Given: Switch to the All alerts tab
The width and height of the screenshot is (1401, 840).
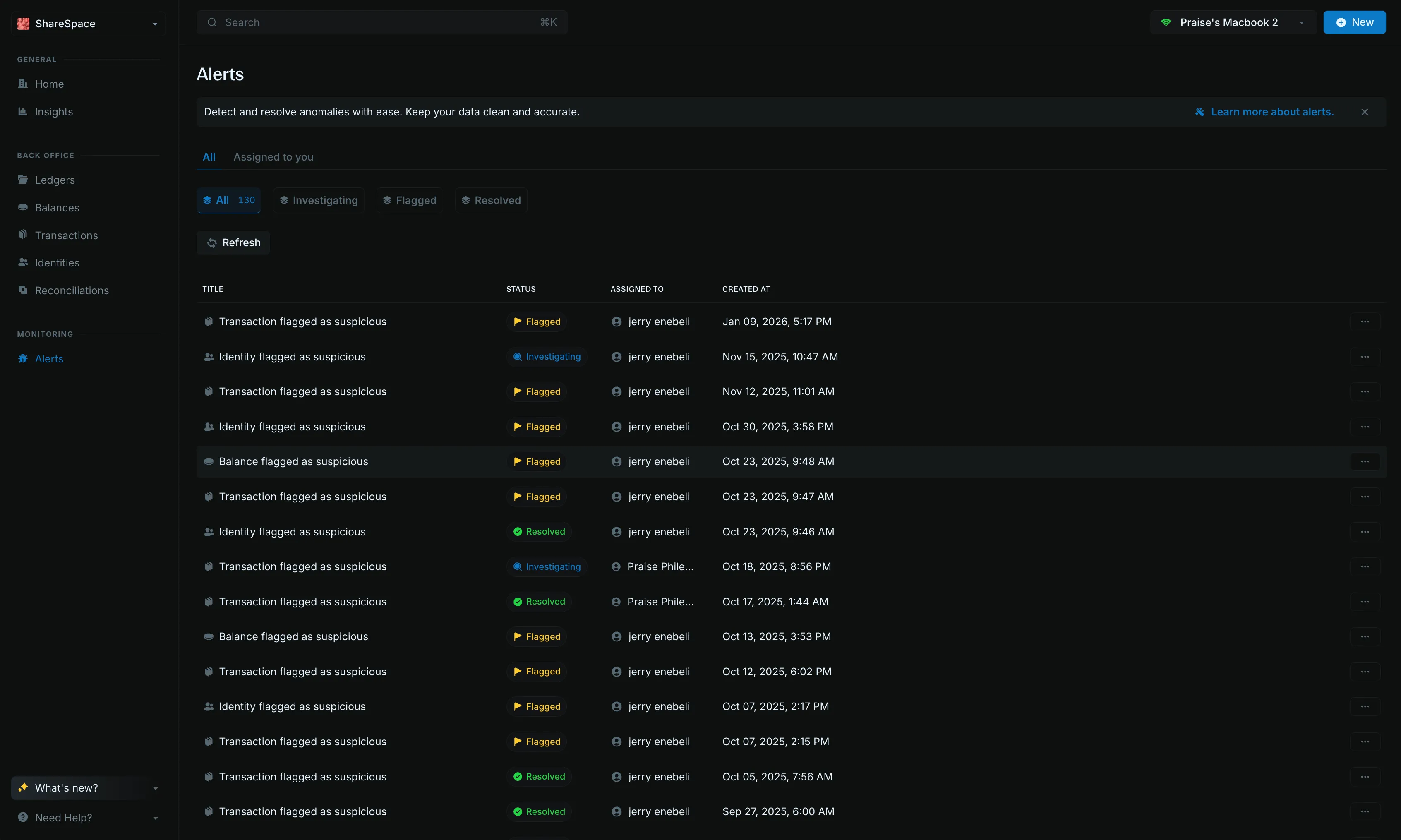Looking at the screenshot, I should 209,157.
